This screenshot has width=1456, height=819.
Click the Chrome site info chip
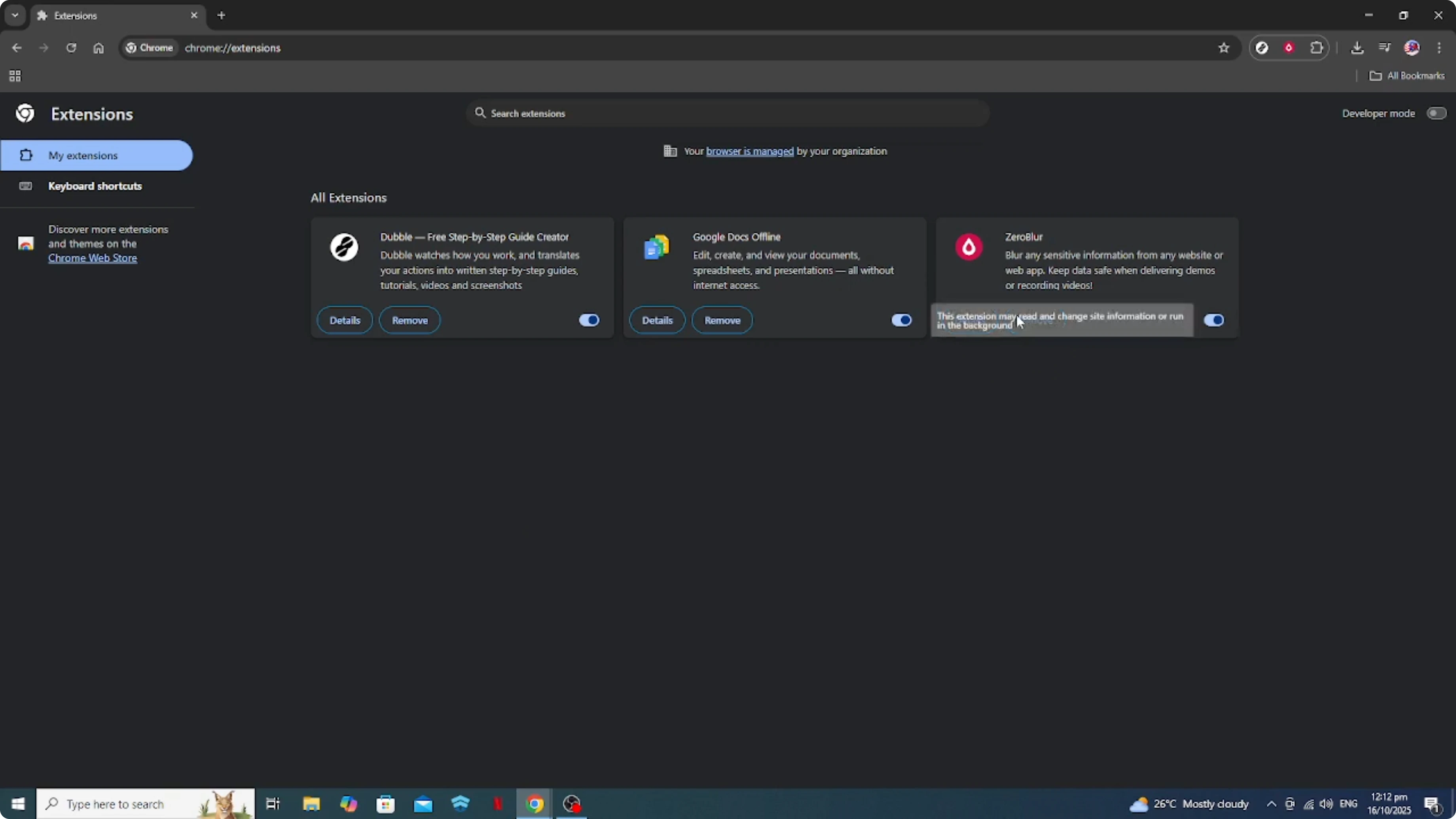click(149, 48)
